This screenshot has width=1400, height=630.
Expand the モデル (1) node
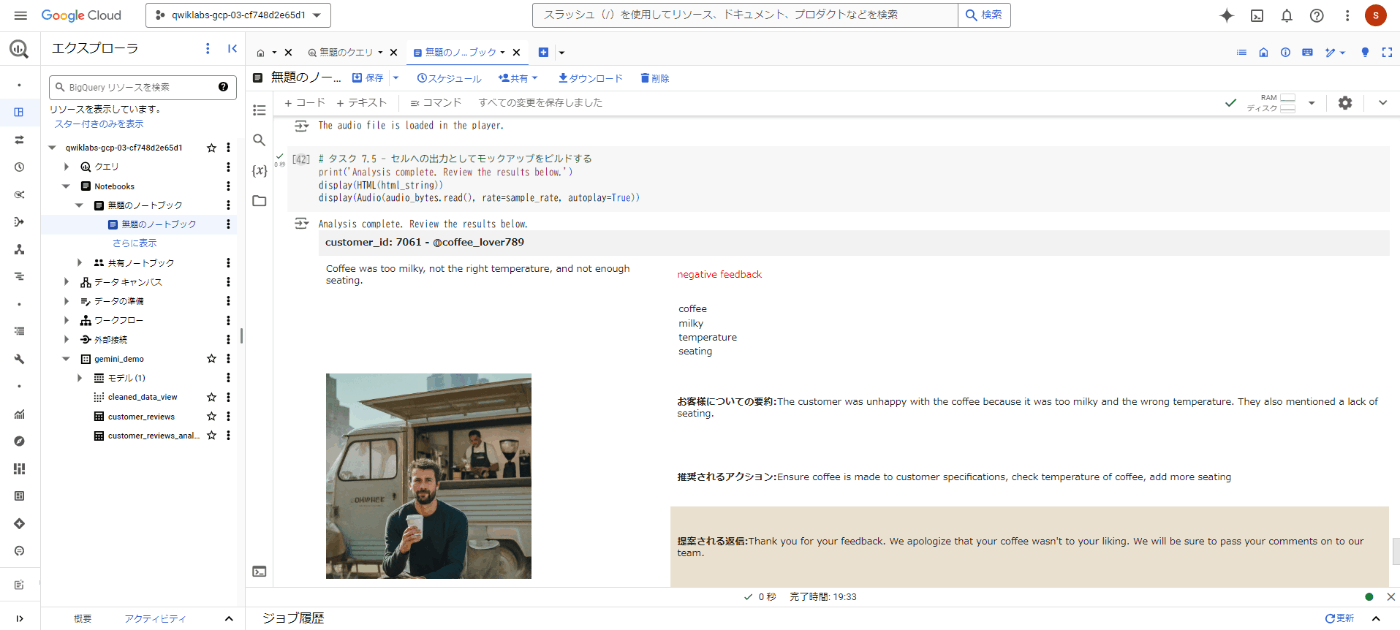click(x=80, y=378)
